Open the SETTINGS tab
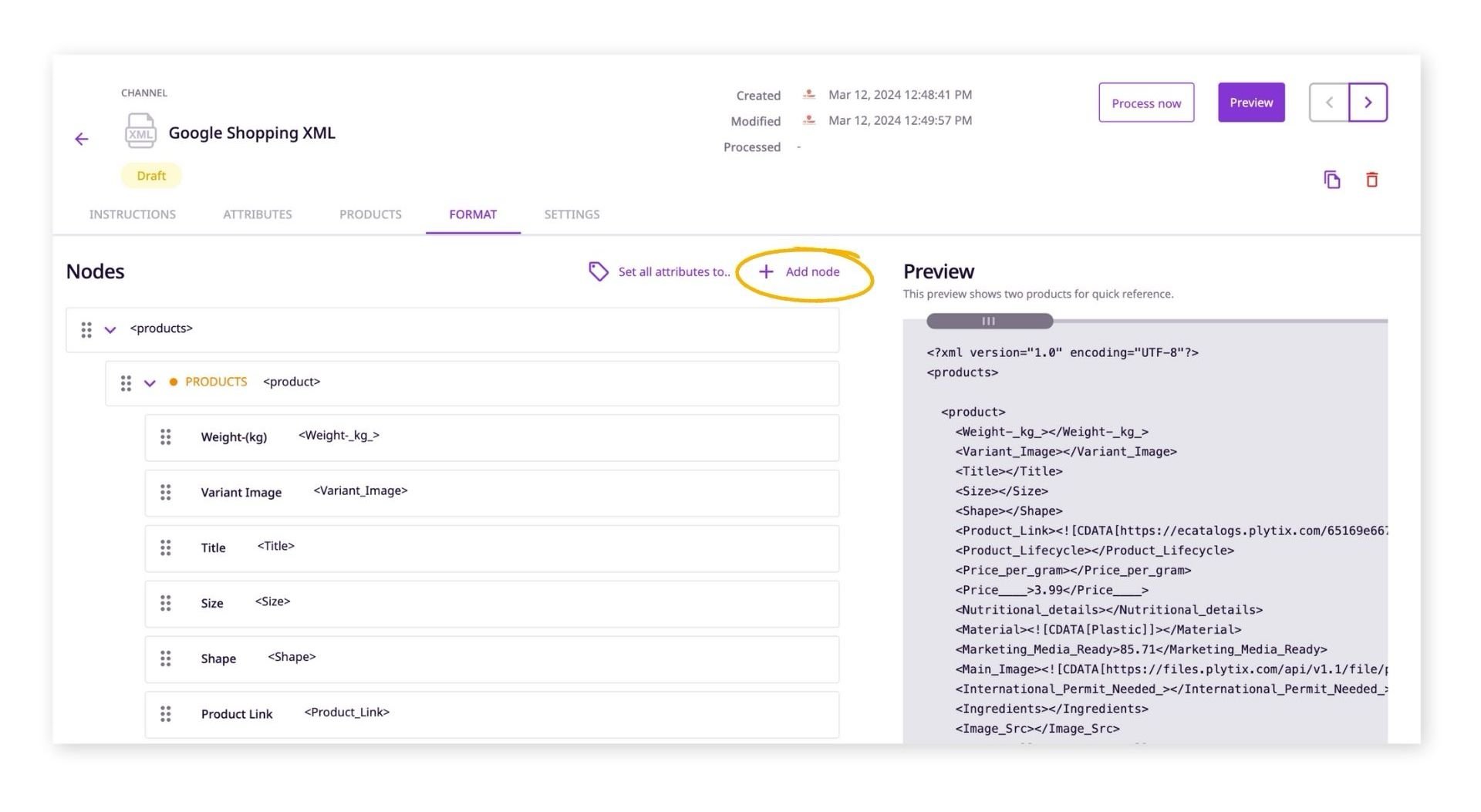Screen dimensions: 1481x812 click(x=572, y=214)
